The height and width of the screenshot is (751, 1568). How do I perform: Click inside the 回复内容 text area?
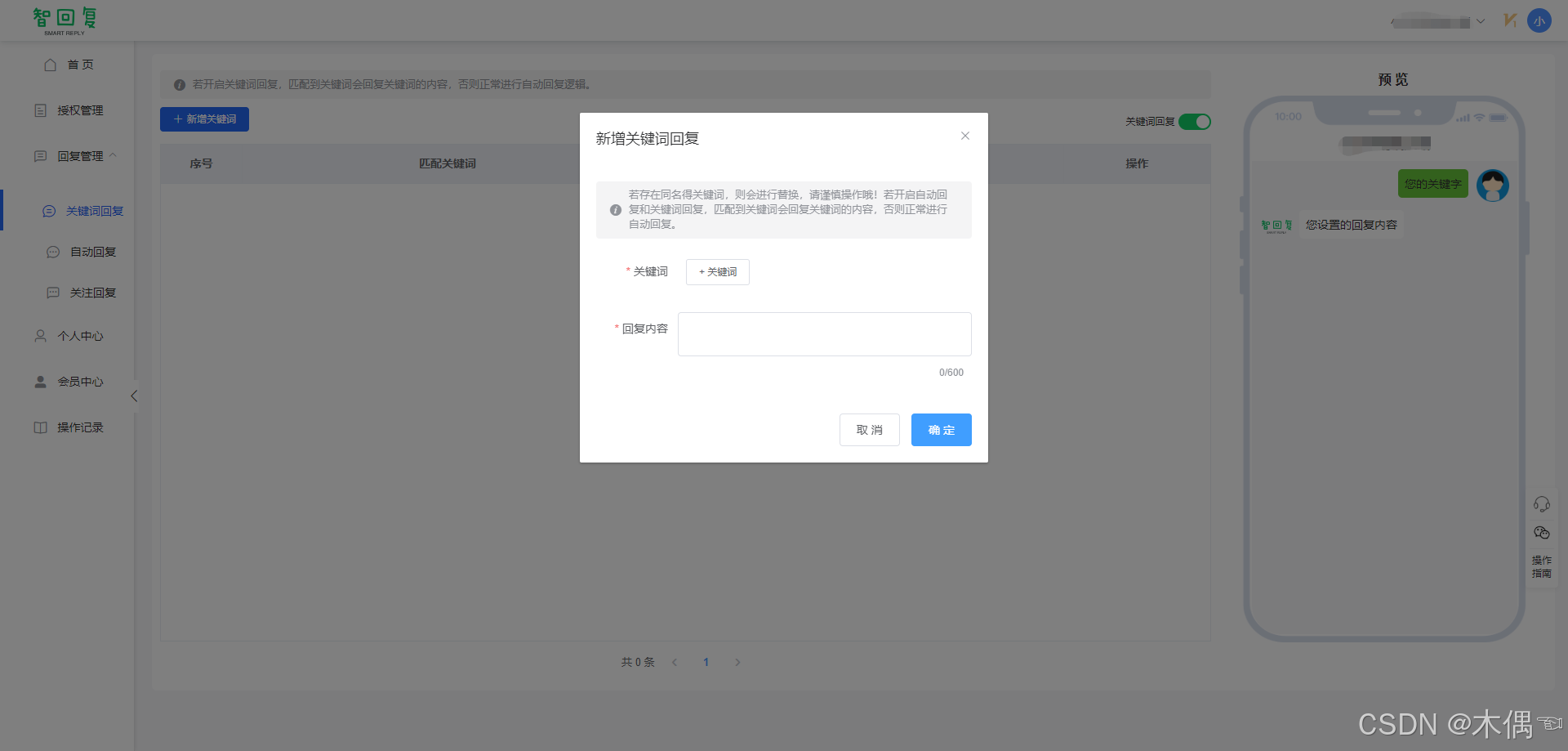[824, 333]
